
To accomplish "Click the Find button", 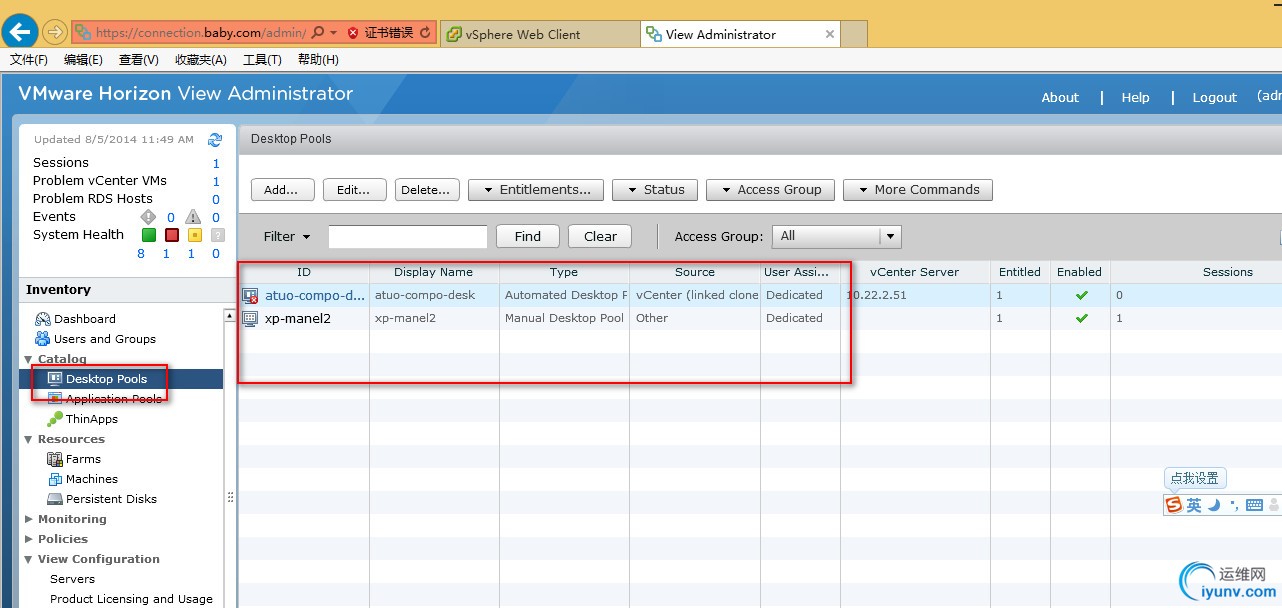I will [528, 237].
